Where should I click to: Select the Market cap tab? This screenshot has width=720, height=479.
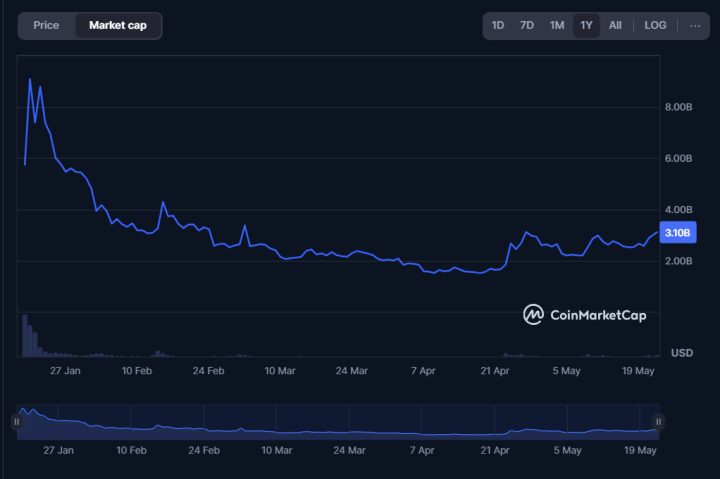click(x=117, y=25)
